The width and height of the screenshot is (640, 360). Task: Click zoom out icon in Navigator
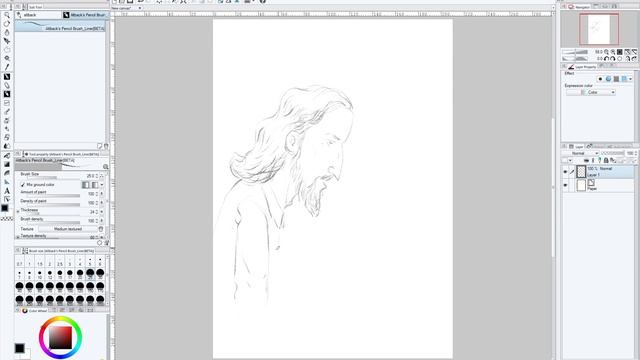coord(607,52)
